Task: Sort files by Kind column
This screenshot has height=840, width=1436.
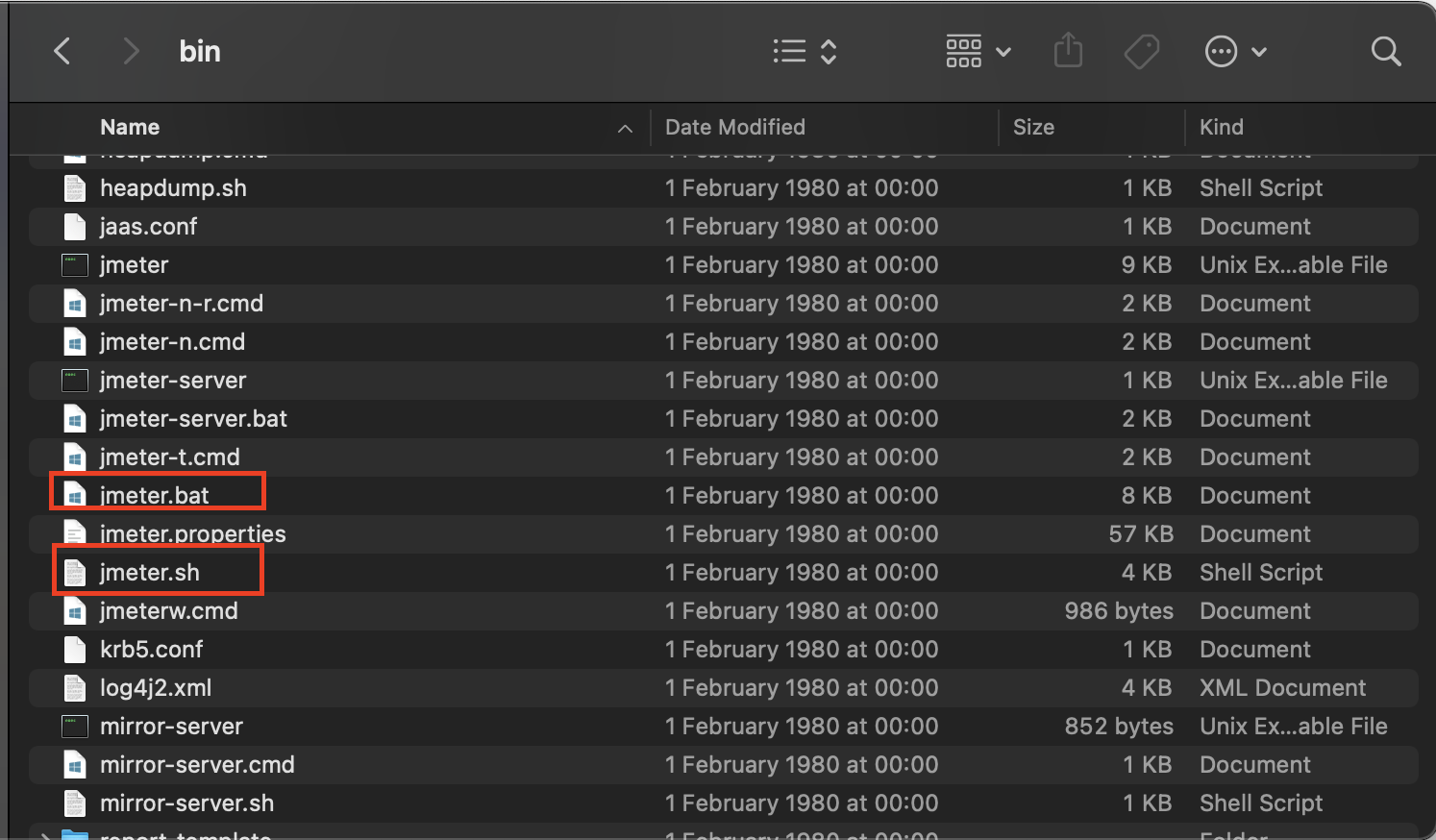Action: click(1222, 127)
